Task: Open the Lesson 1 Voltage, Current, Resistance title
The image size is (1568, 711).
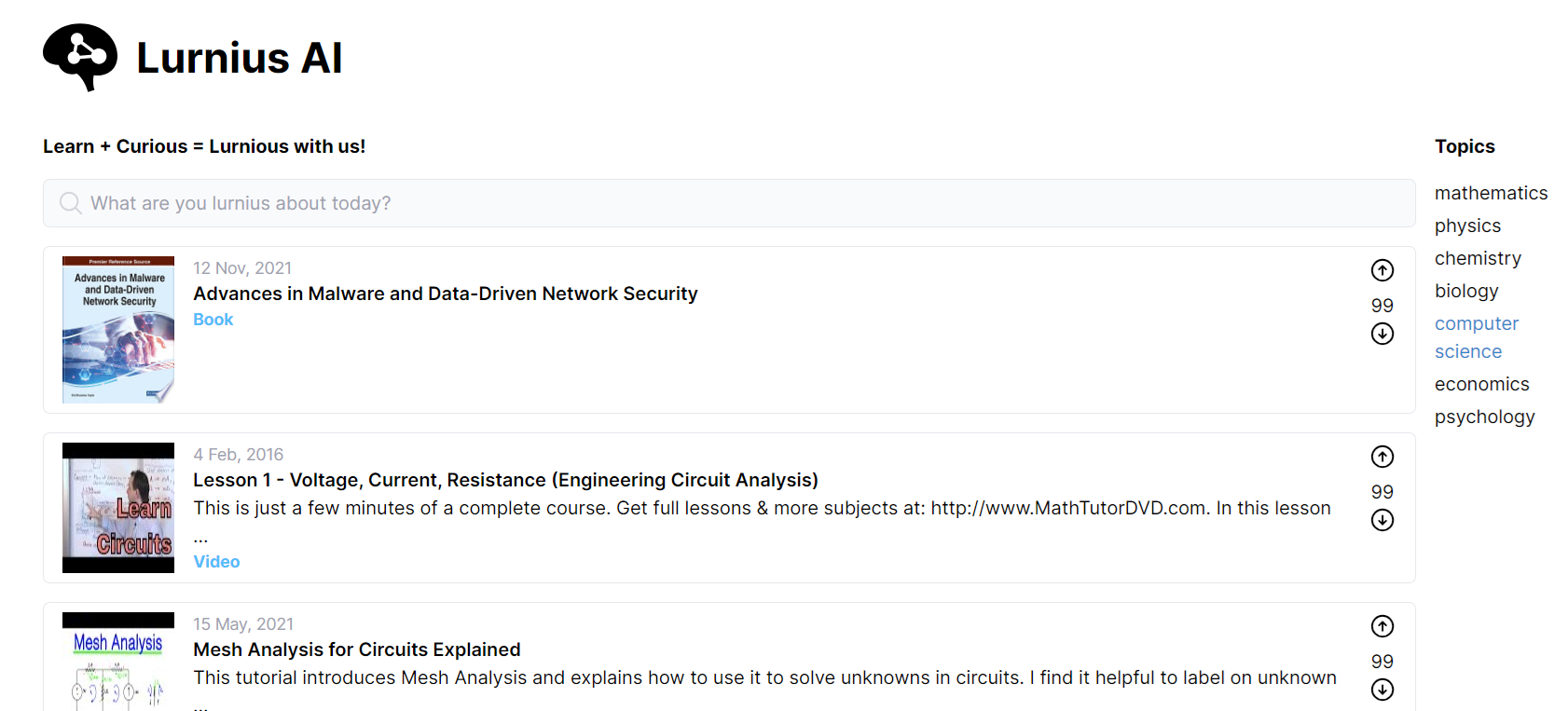Action: pyautogui.click(x=505, y=480)
